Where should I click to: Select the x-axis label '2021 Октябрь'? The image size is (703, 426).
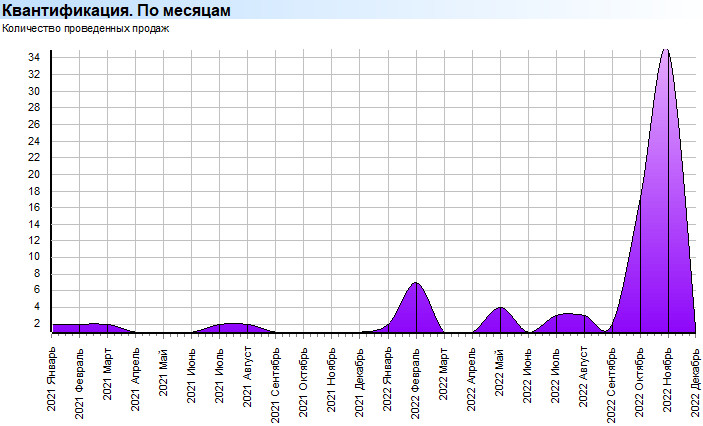point(304,382)
